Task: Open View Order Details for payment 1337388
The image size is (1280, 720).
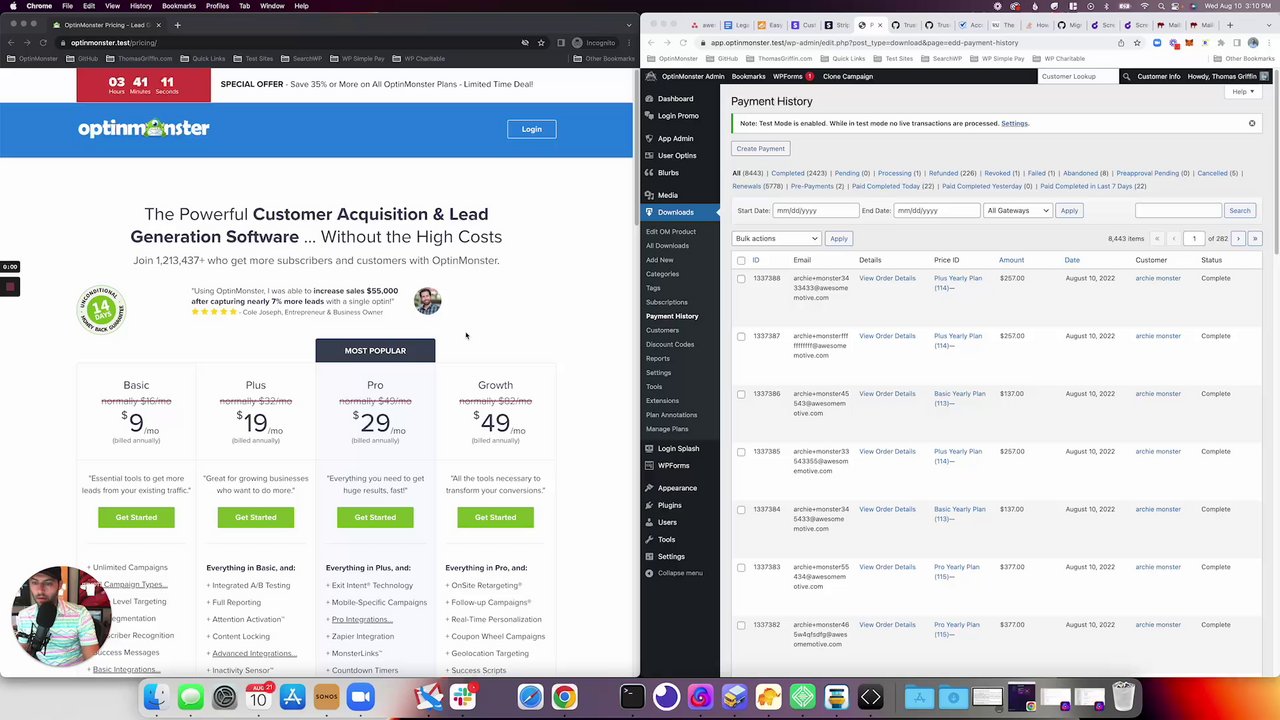Action: click(887, 278)
